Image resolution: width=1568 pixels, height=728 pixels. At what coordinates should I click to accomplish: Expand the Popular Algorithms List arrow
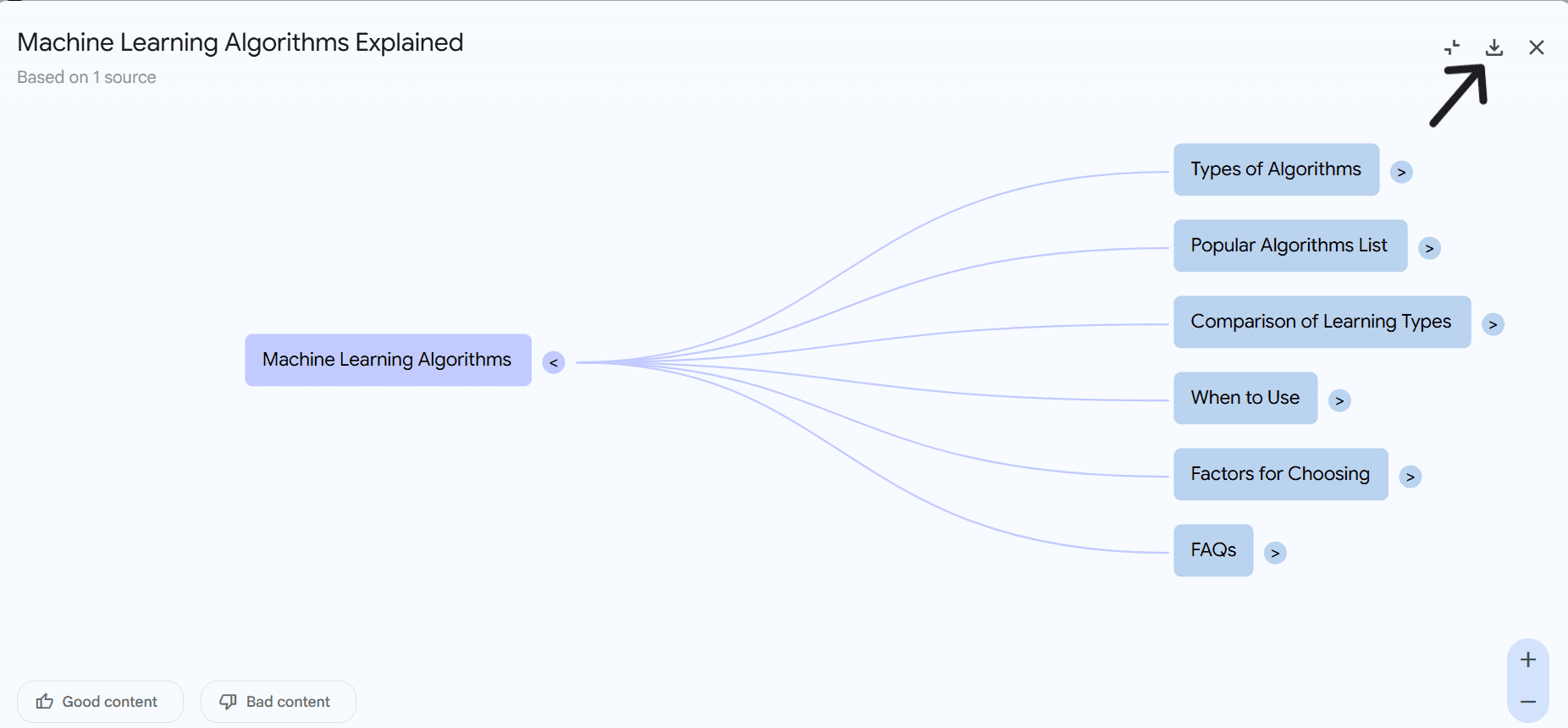(1430, 248)
